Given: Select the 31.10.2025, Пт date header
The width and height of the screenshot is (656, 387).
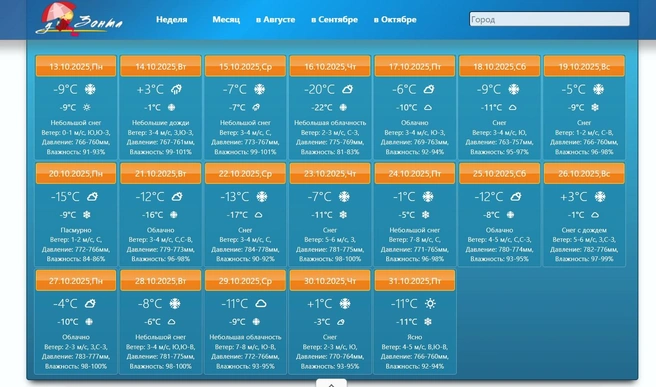Looking at the screenshot, I should tap(415, 281).
